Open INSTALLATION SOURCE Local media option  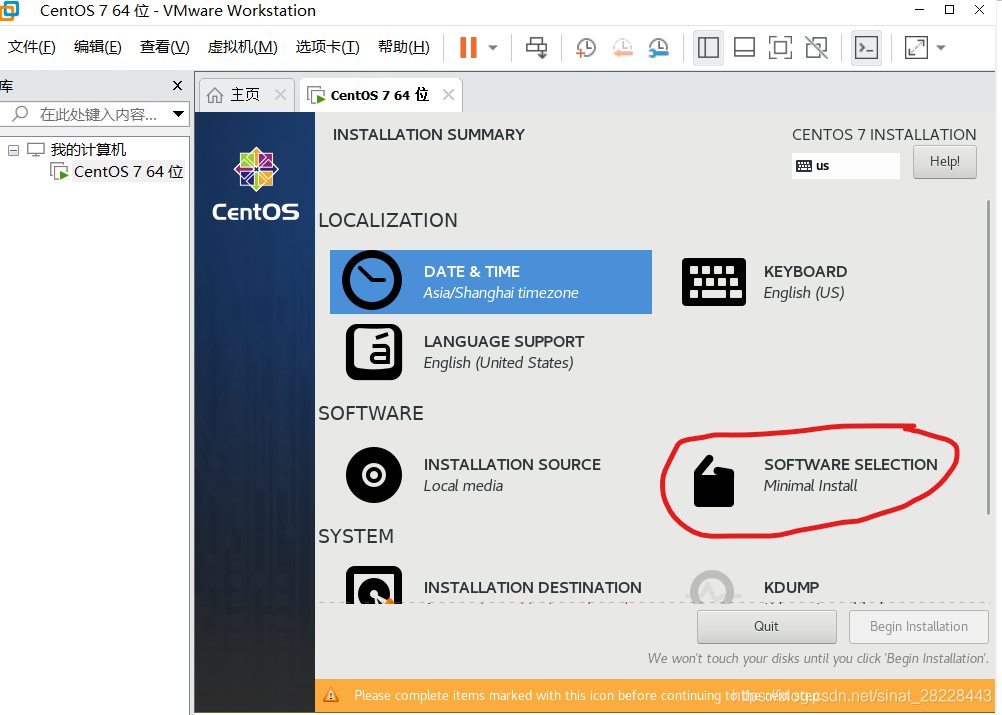pyautogui.click(x=512, y=475)
